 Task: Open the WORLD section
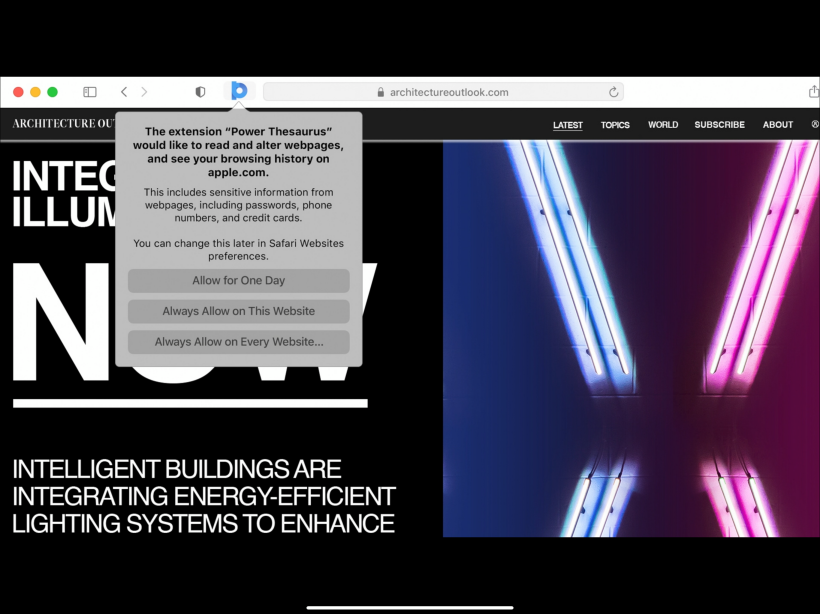(663, 125)
